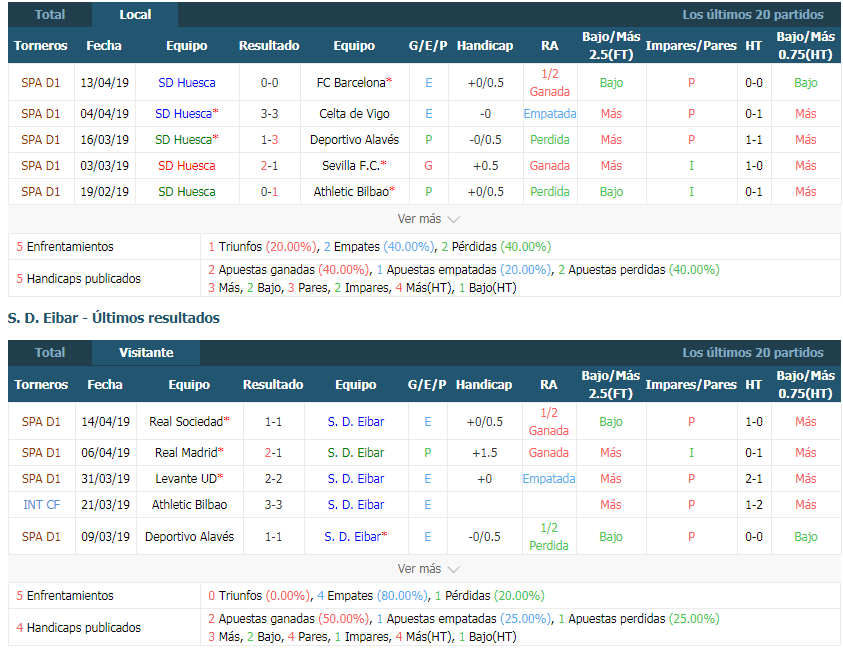
Task: Click SPA D1 in the 13/04/19 row
Action: pos(41,83)
